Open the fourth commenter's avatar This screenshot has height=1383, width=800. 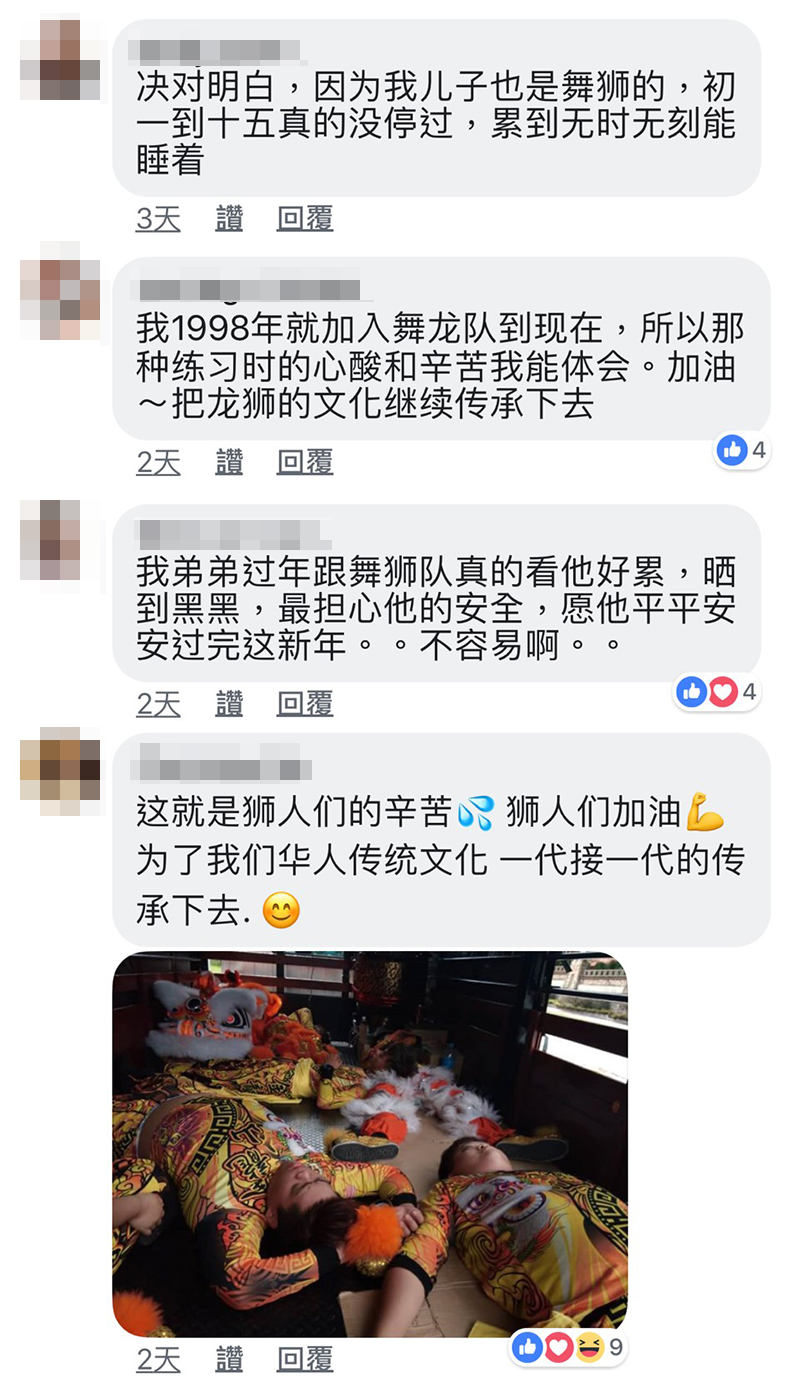coord(61,770)
